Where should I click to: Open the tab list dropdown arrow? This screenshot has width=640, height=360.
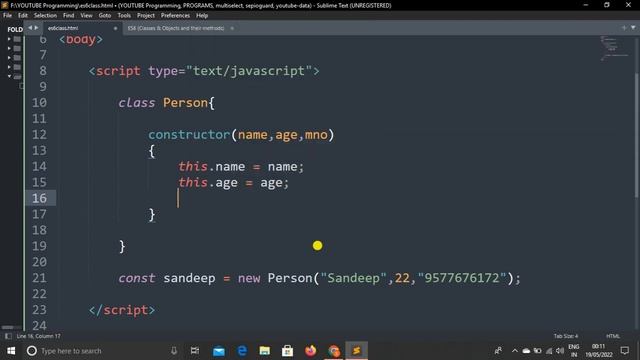[633, 28]
